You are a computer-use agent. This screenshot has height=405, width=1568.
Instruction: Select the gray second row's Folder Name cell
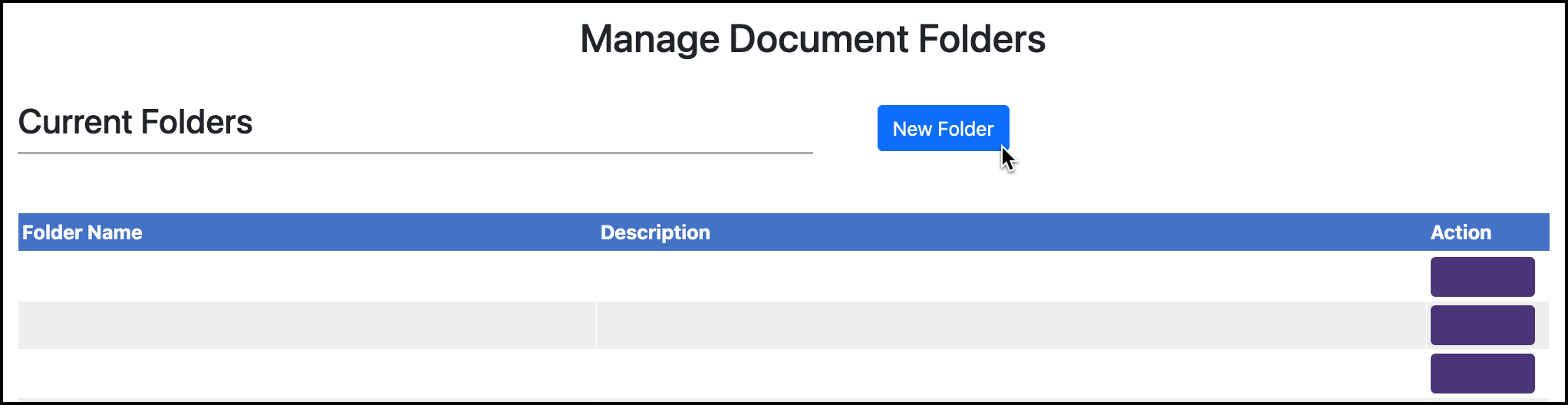307,325
